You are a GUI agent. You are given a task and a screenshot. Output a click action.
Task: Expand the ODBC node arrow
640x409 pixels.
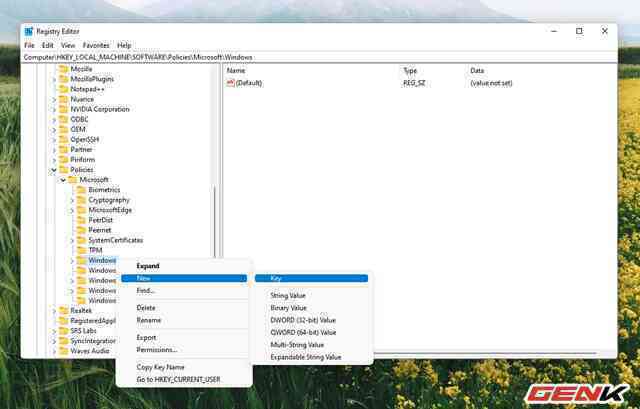54,120
